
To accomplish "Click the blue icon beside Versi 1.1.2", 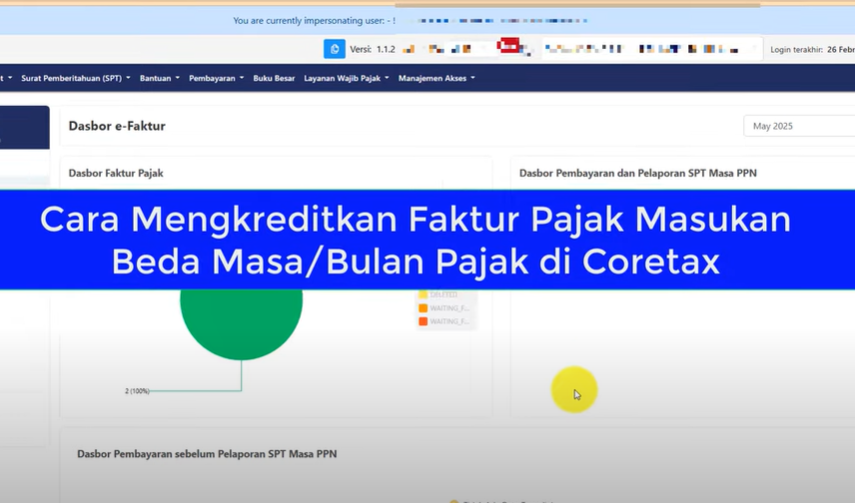I will [x=334, y=49].
